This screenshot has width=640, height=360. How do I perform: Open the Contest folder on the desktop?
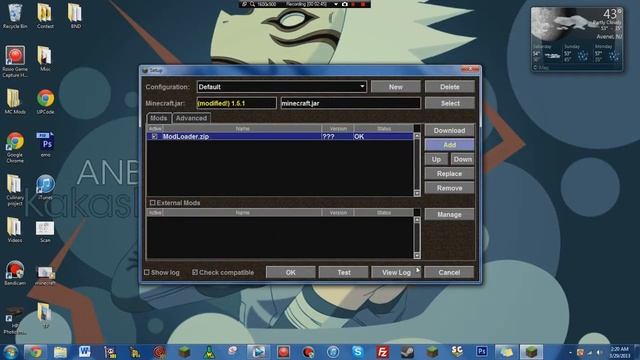click(x=45, y=16)
